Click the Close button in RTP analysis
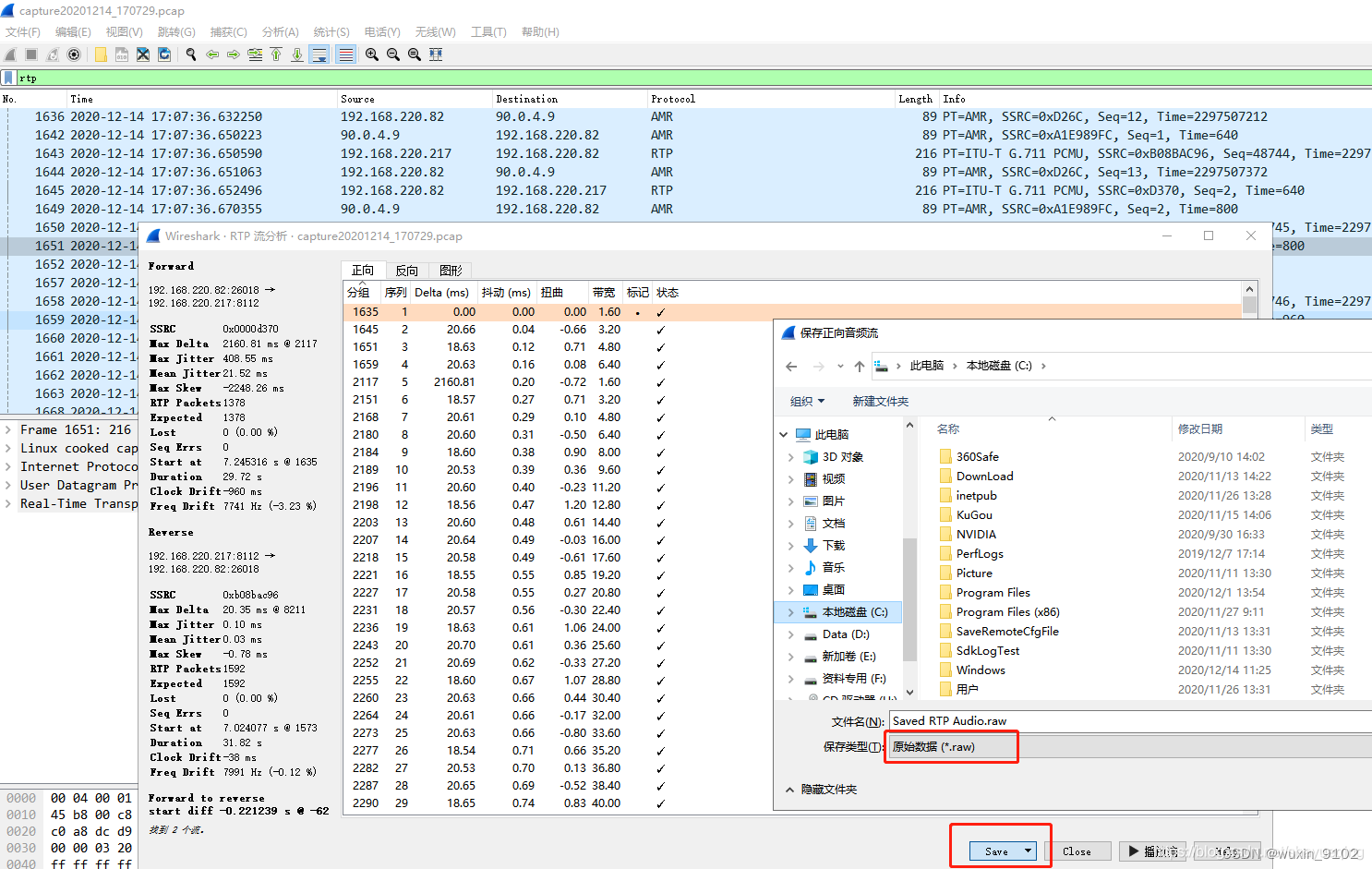The image size is (1372, 869). click(1078, 851)
